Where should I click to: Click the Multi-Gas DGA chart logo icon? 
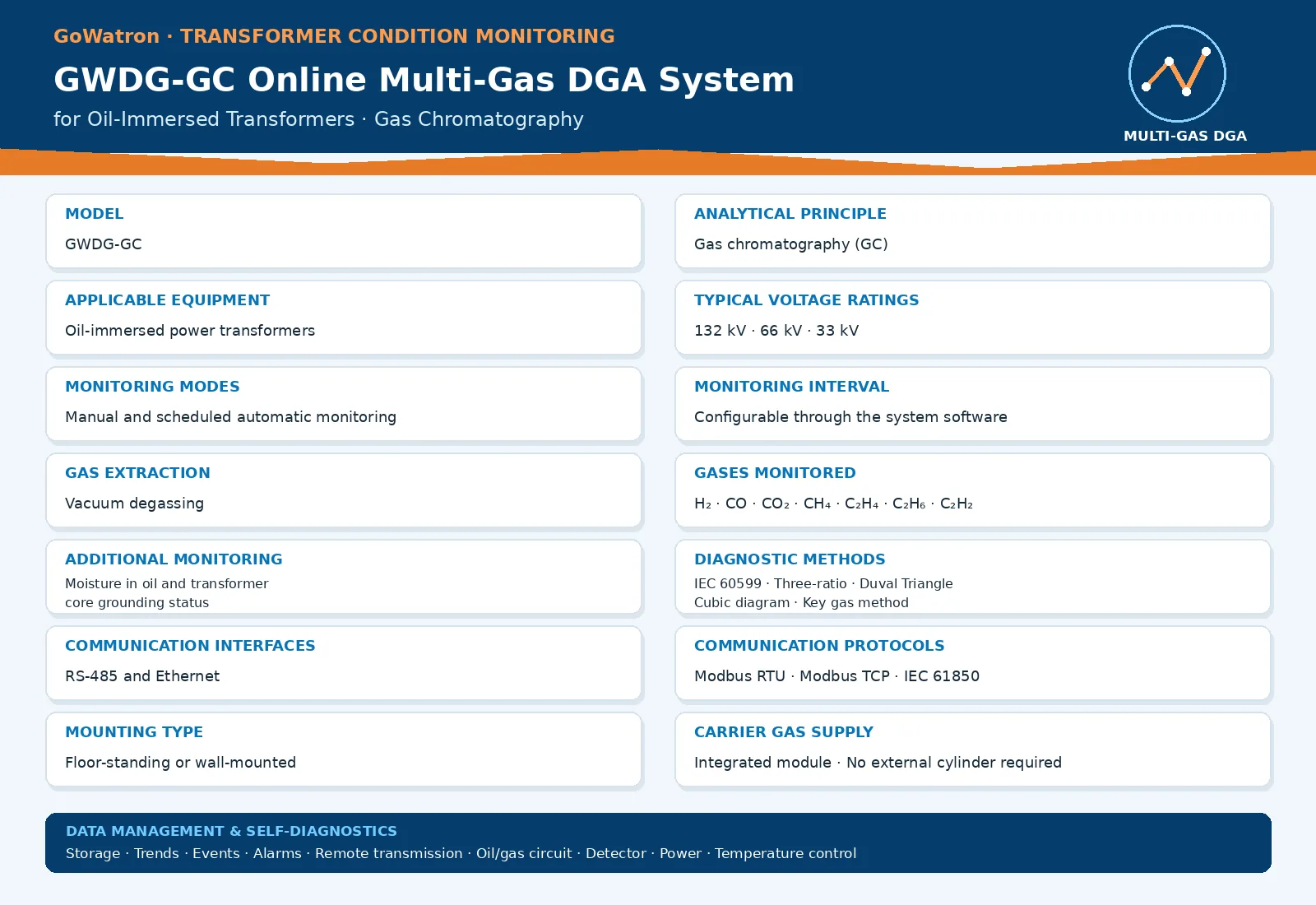pos(1177,73)
